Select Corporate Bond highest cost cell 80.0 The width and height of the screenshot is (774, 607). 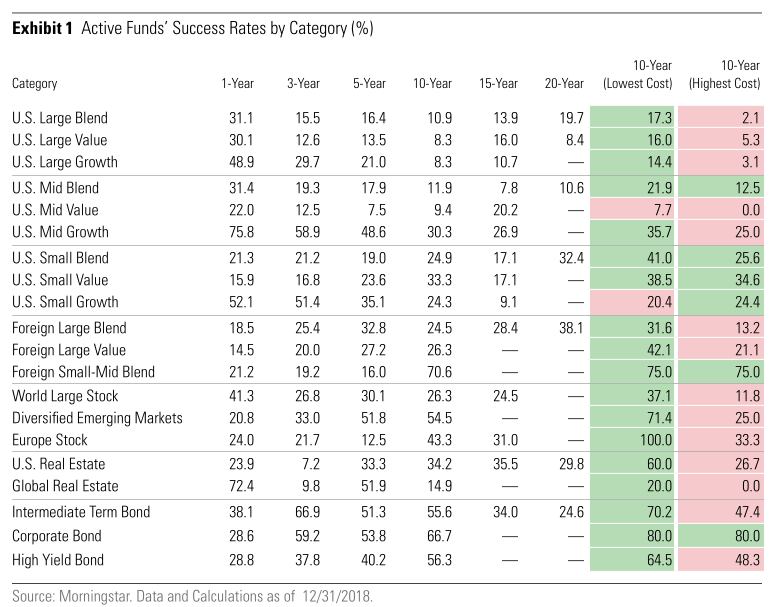click(721, 536)
